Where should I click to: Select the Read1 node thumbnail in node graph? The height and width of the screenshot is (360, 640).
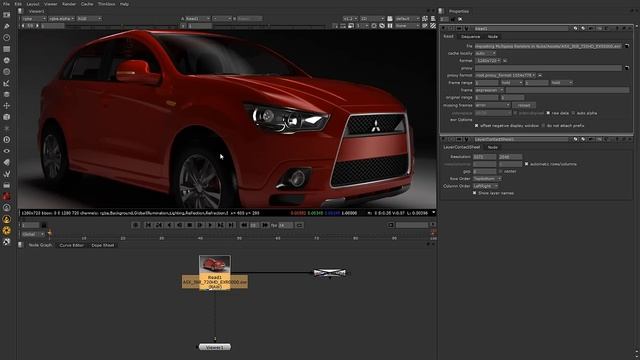pos(215,265)
